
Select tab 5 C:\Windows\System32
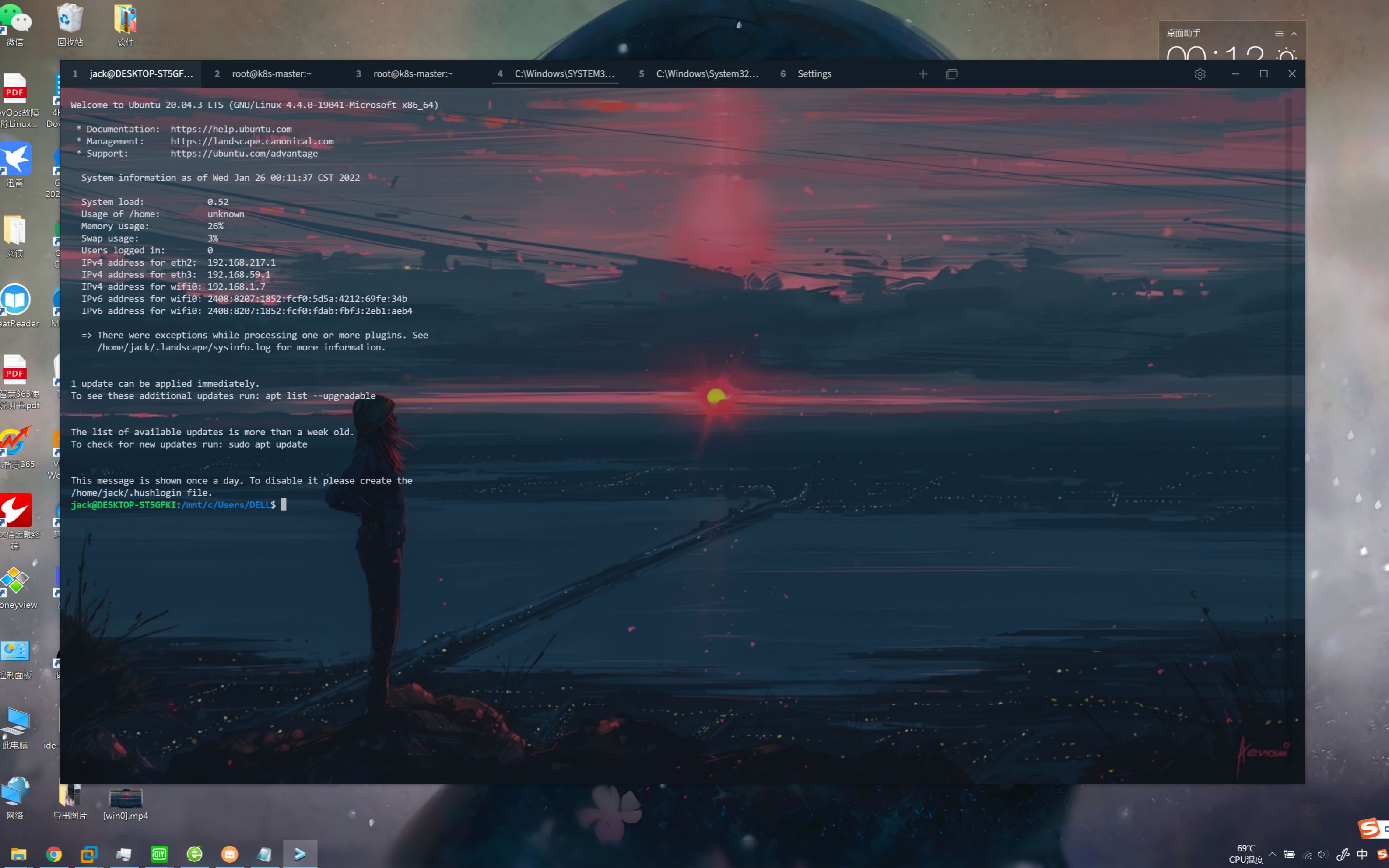pos(697,74)
